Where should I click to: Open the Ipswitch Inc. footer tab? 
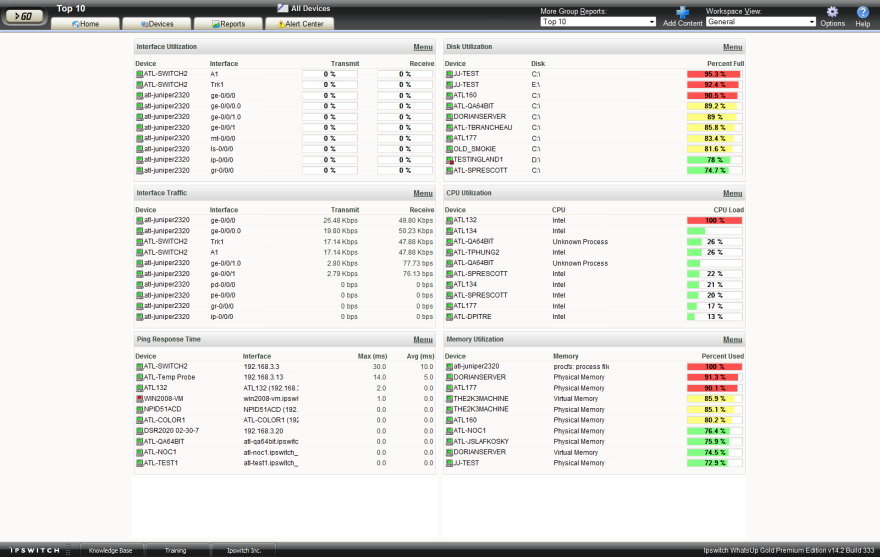[x=244, y=550]
